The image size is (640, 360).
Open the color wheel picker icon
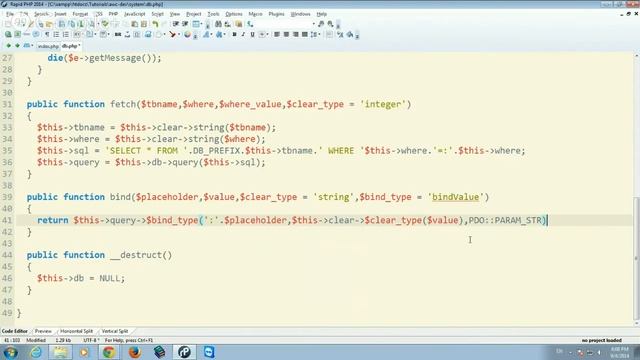pos(187,35)
